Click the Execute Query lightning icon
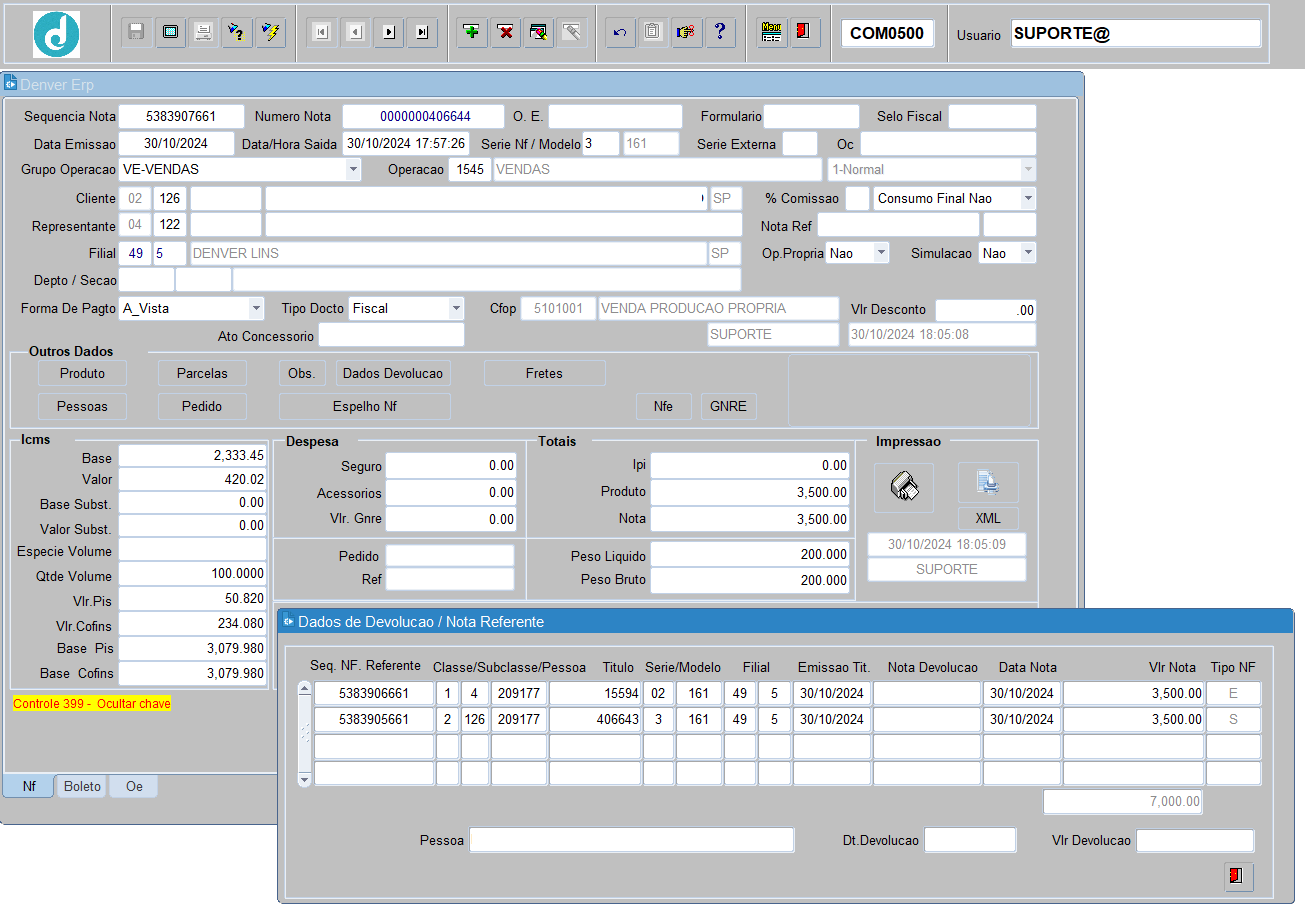The width and height of the screenshot is (1305, 913). [270, 32]
